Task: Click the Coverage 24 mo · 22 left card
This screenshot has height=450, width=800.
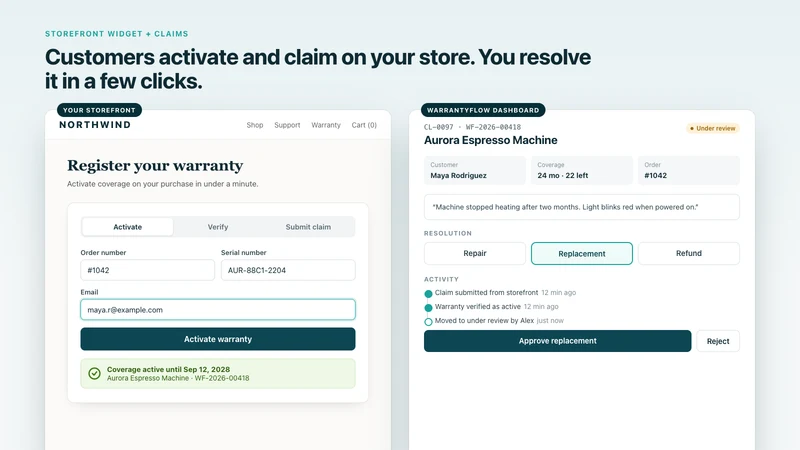Action: pos(582,170)
